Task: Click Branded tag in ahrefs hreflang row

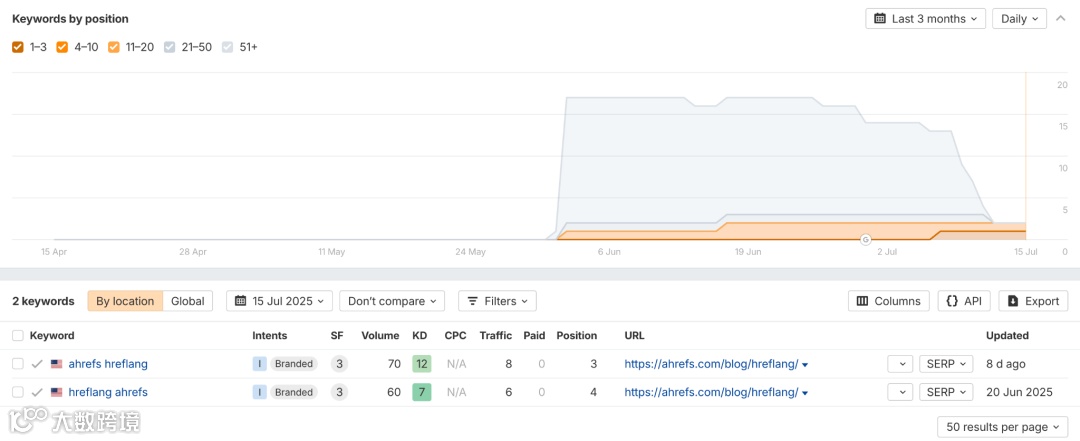Action: coord(293,364)
